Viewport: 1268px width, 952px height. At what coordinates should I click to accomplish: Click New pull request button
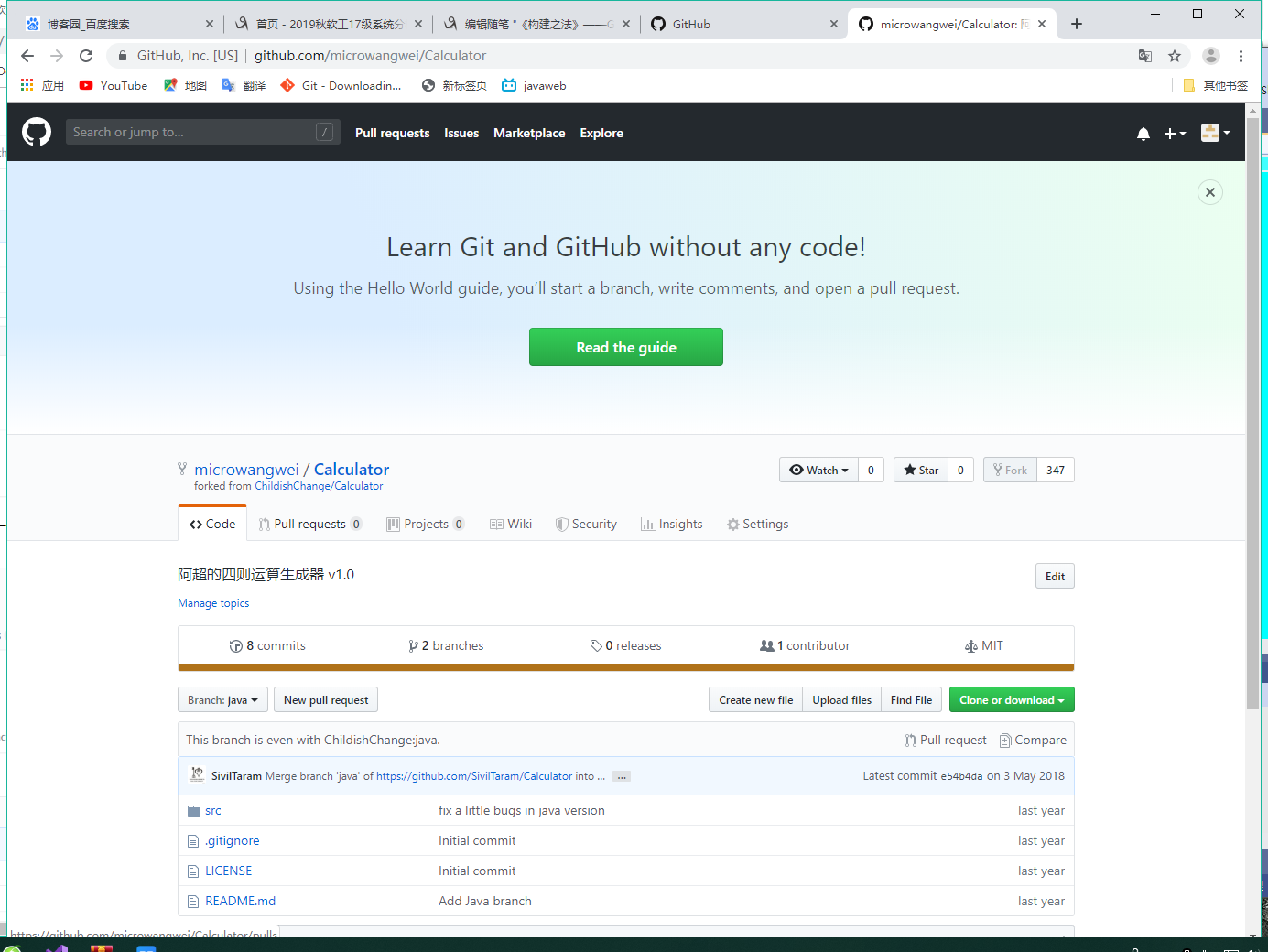pos(326,699)
